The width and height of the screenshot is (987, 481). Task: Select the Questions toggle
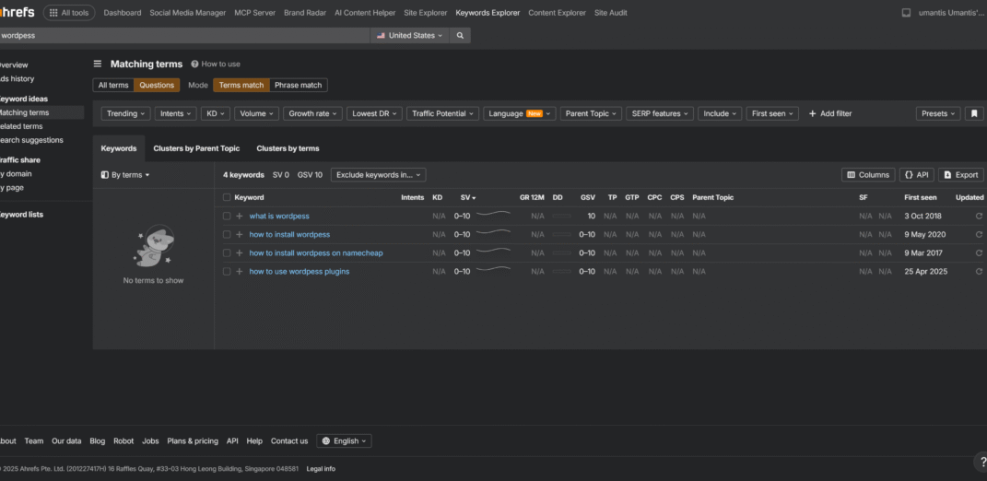pos(157,85)
